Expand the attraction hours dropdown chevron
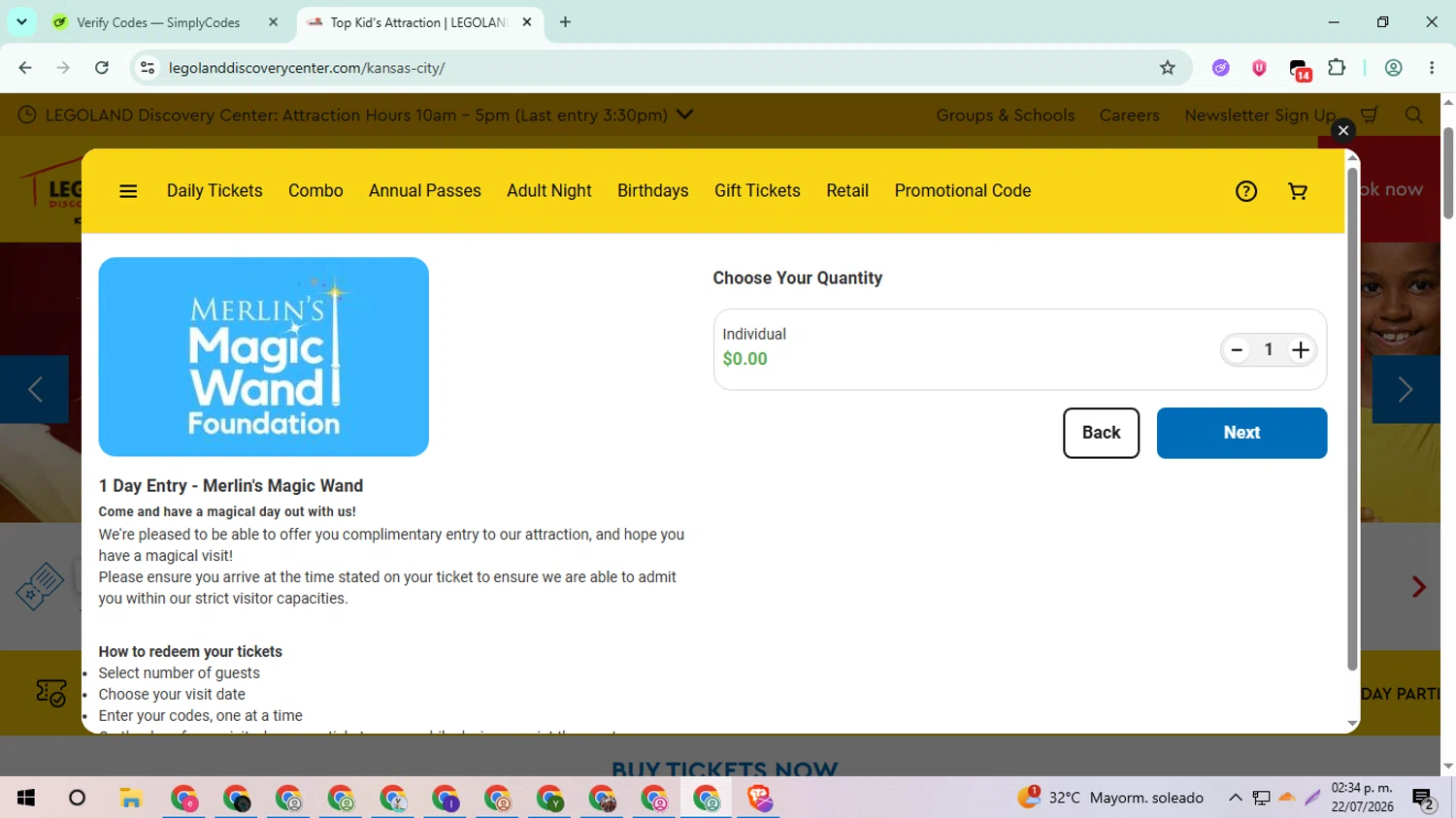 pos(685,115)
